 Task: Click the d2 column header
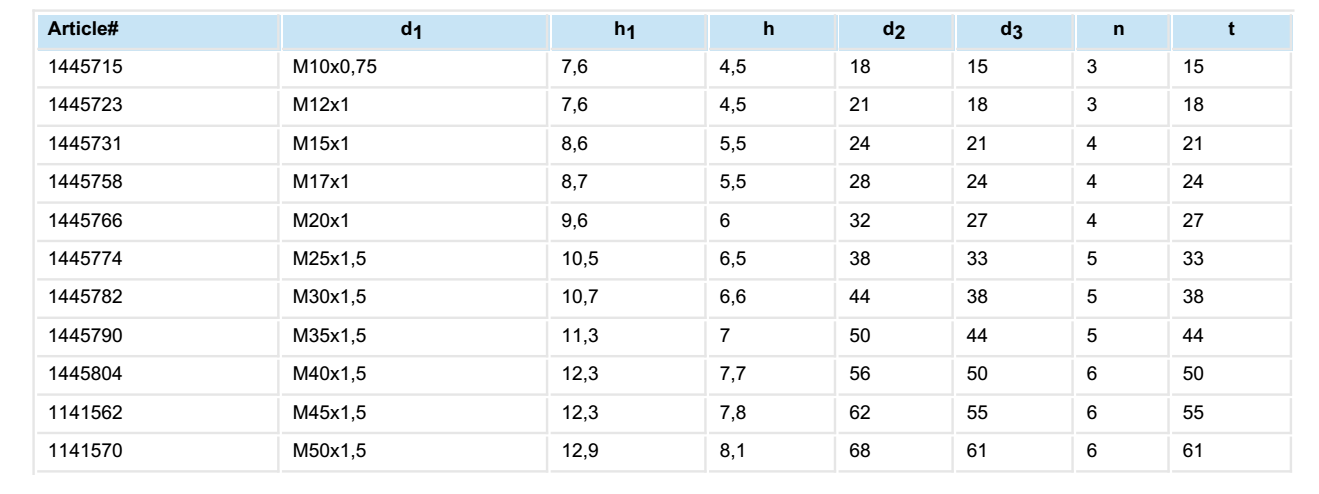893,31
